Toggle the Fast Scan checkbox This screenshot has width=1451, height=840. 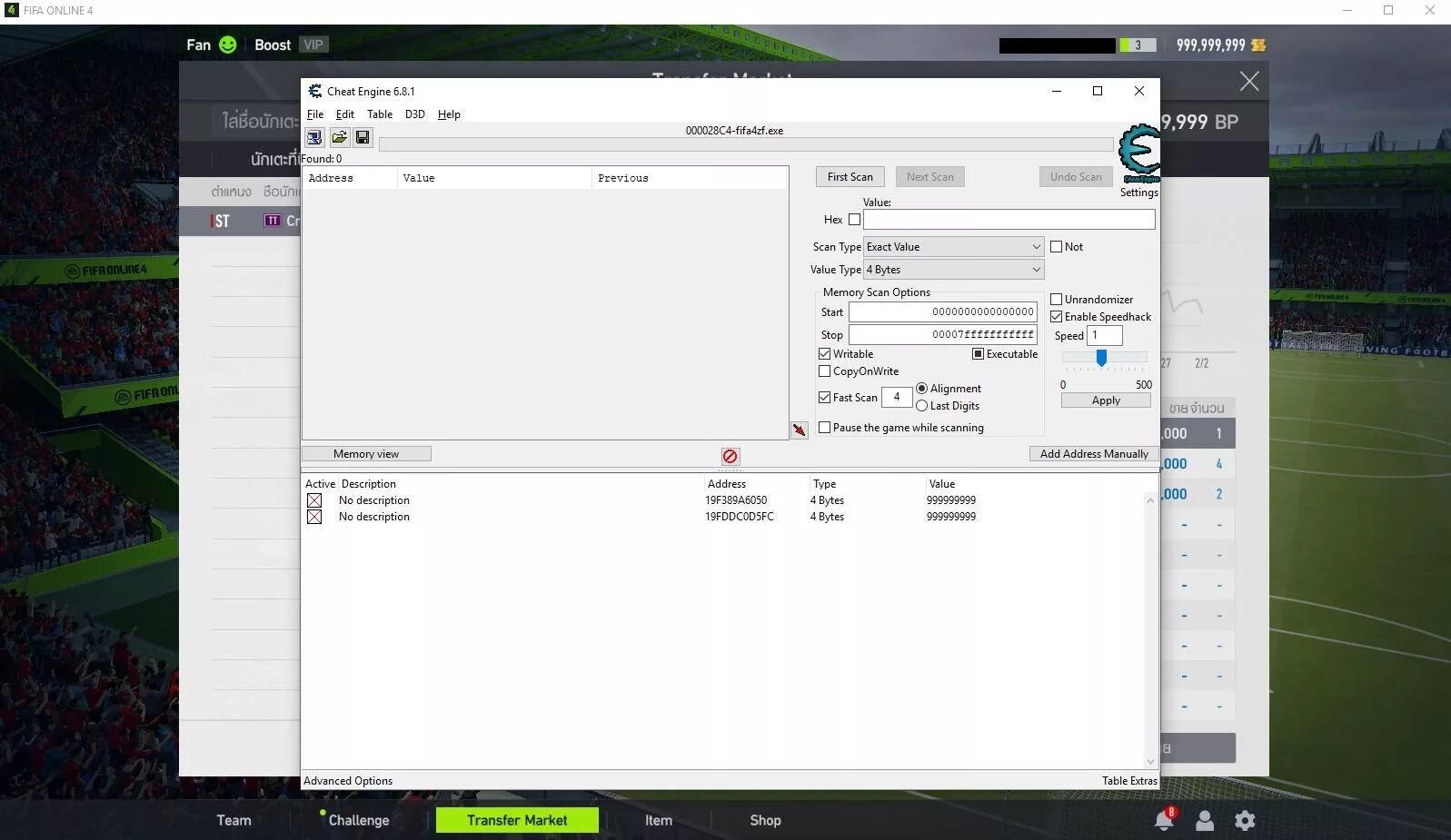tap(824, 398)
